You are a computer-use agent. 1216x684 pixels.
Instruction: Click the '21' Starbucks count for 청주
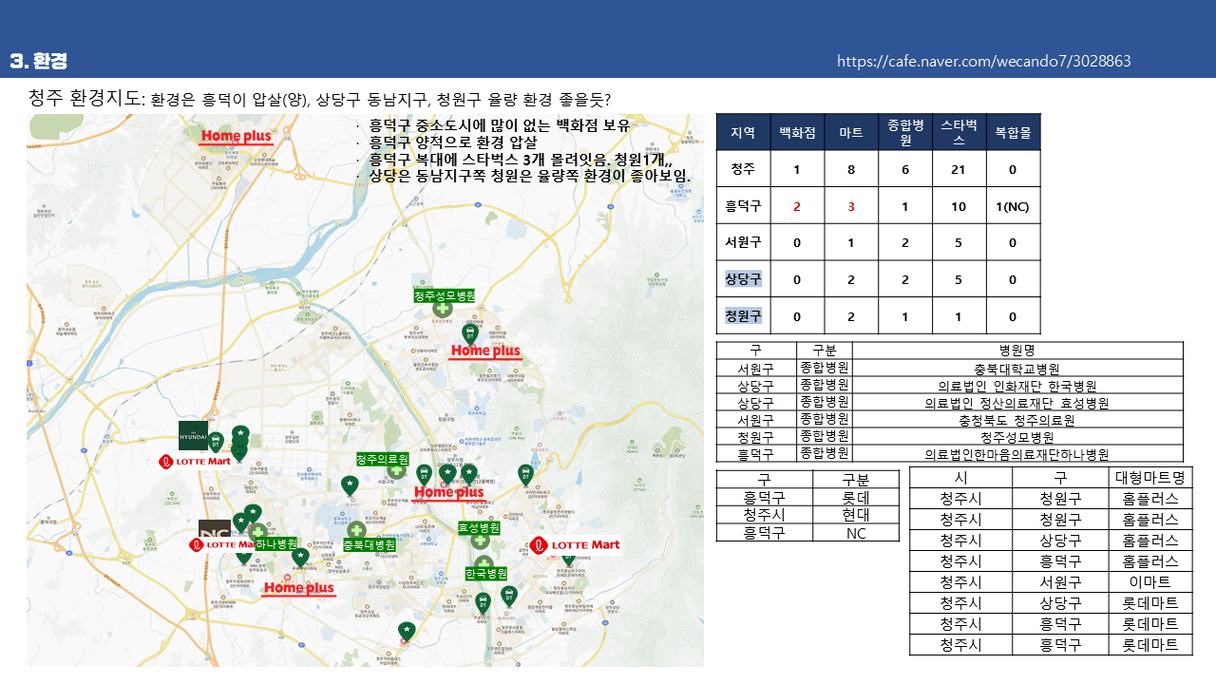[959, 169]
